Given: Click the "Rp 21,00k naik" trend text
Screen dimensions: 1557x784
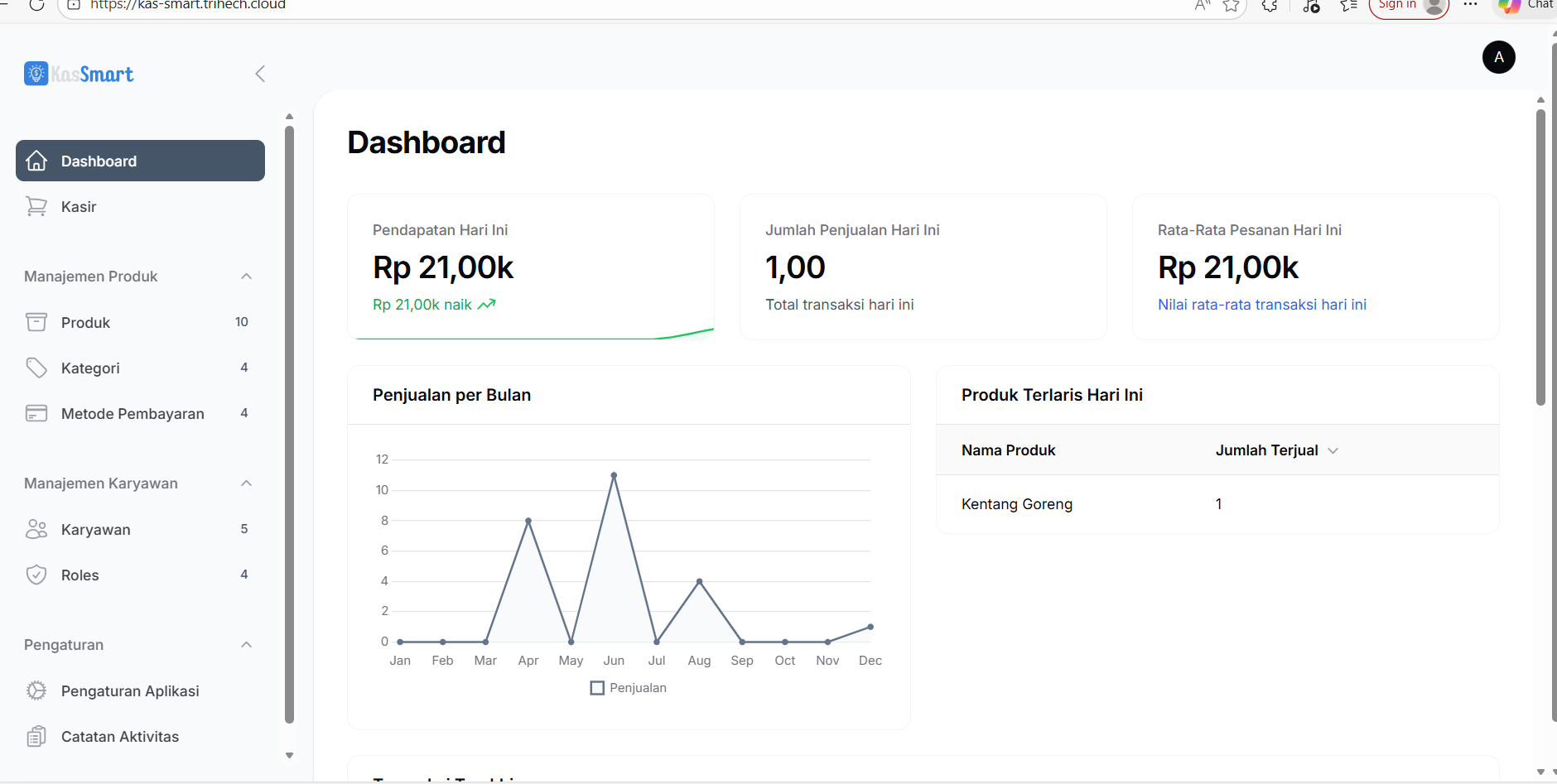Looking at the screenshot, I should coord(422,305).
